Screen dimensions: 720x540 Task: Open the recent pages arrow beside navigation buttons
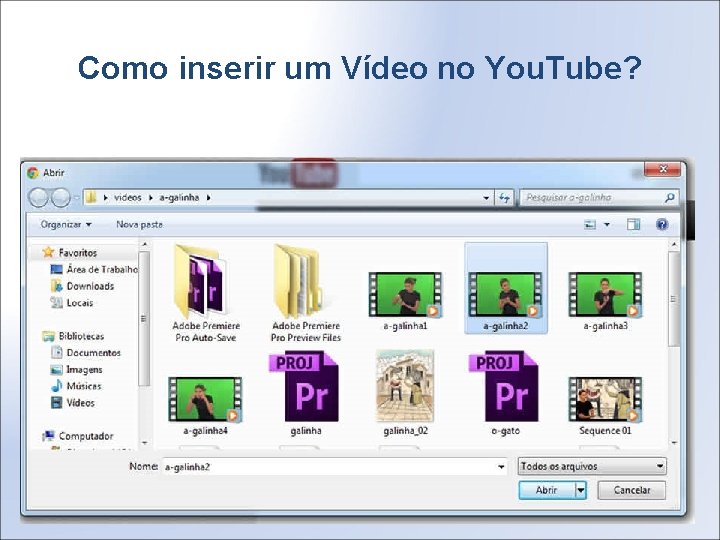click(x=76, y=198)
